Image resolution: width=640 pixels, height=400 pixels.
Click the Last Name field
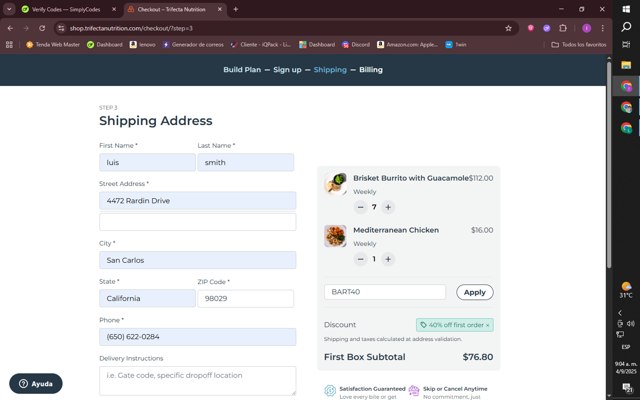click(x=246, y=162)
